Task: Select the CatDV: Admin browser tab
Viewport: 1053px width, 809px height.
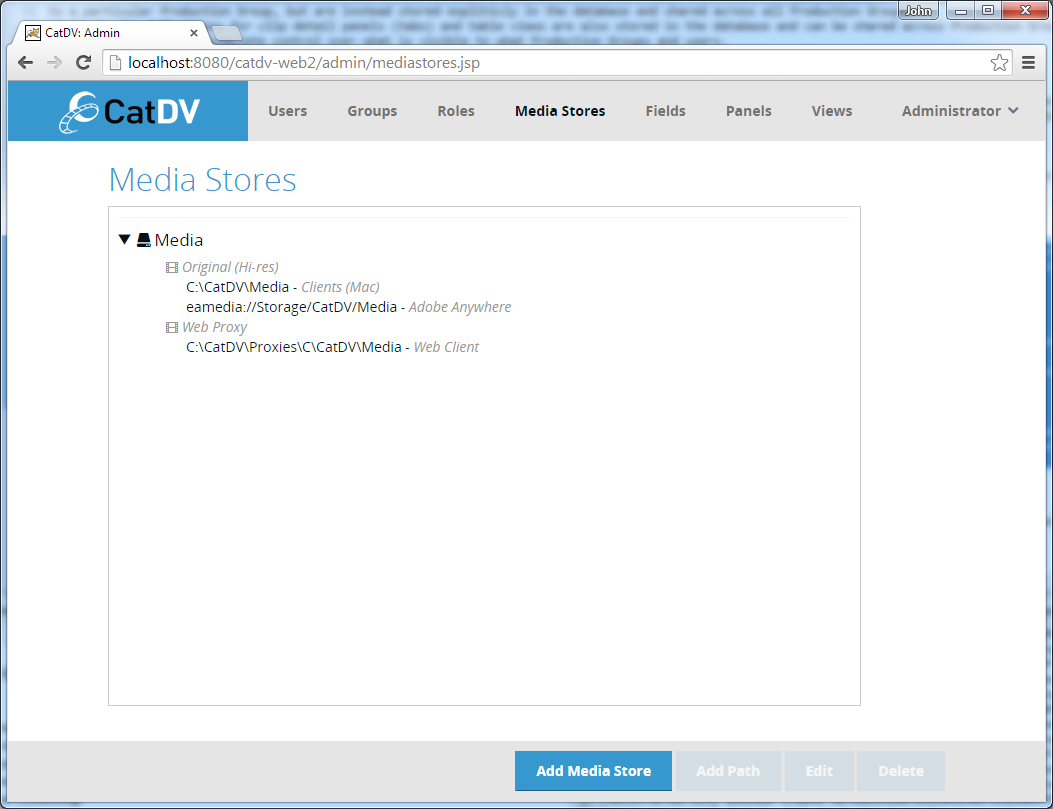Action: click(x=112, y=32)
